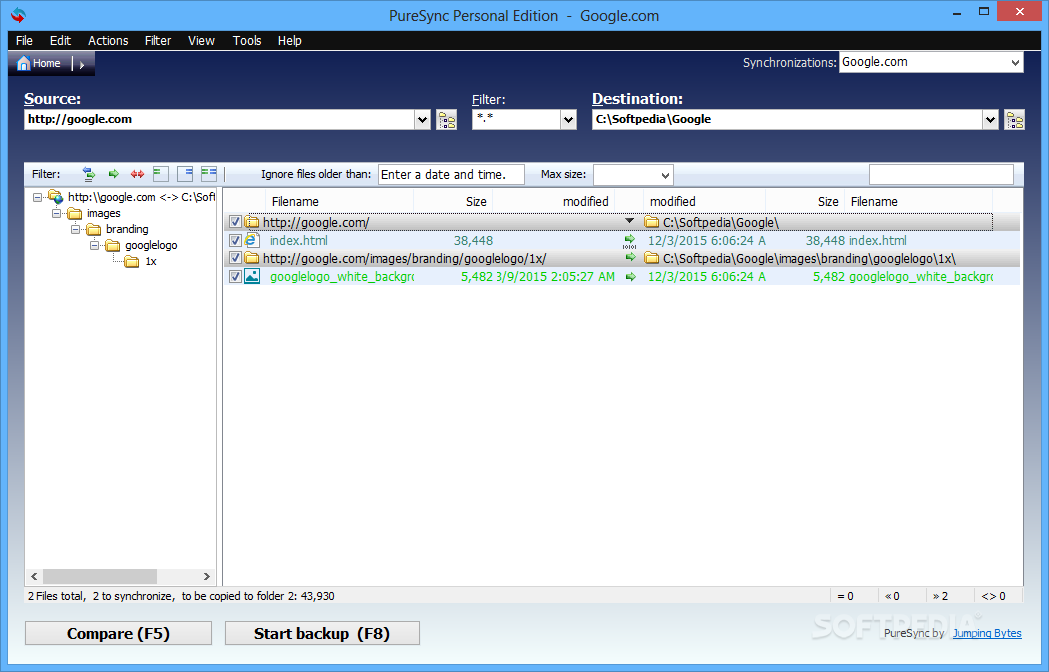Open the Actions menu
1049x672 pixels.
tap(108, 41)
